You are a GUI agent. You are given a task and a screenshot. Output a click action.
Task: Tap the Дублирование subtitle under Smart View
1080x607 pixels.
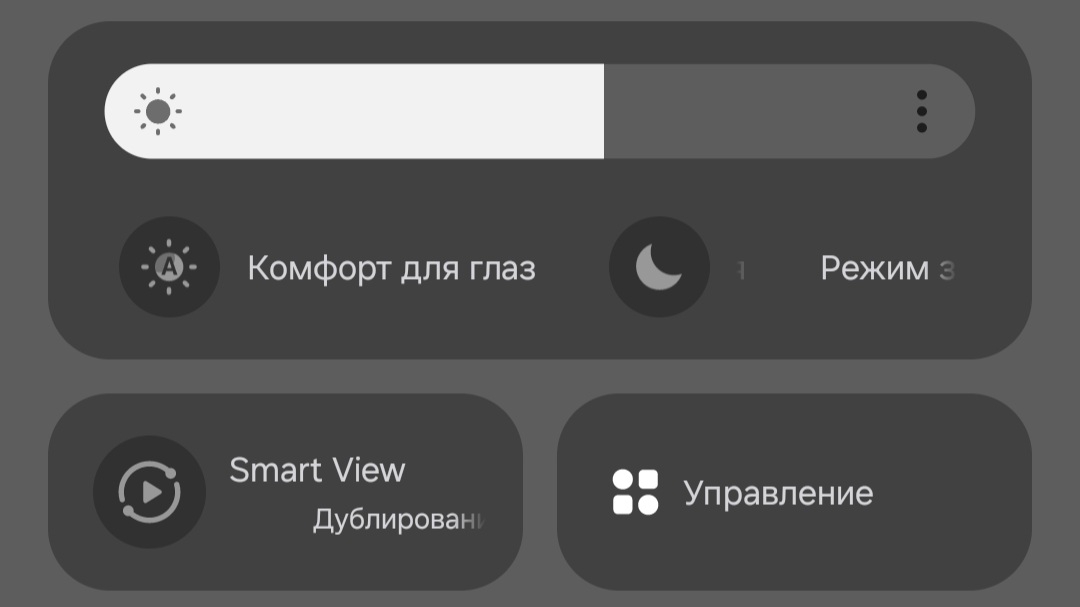pyautogui.click(x=399, y=519)
